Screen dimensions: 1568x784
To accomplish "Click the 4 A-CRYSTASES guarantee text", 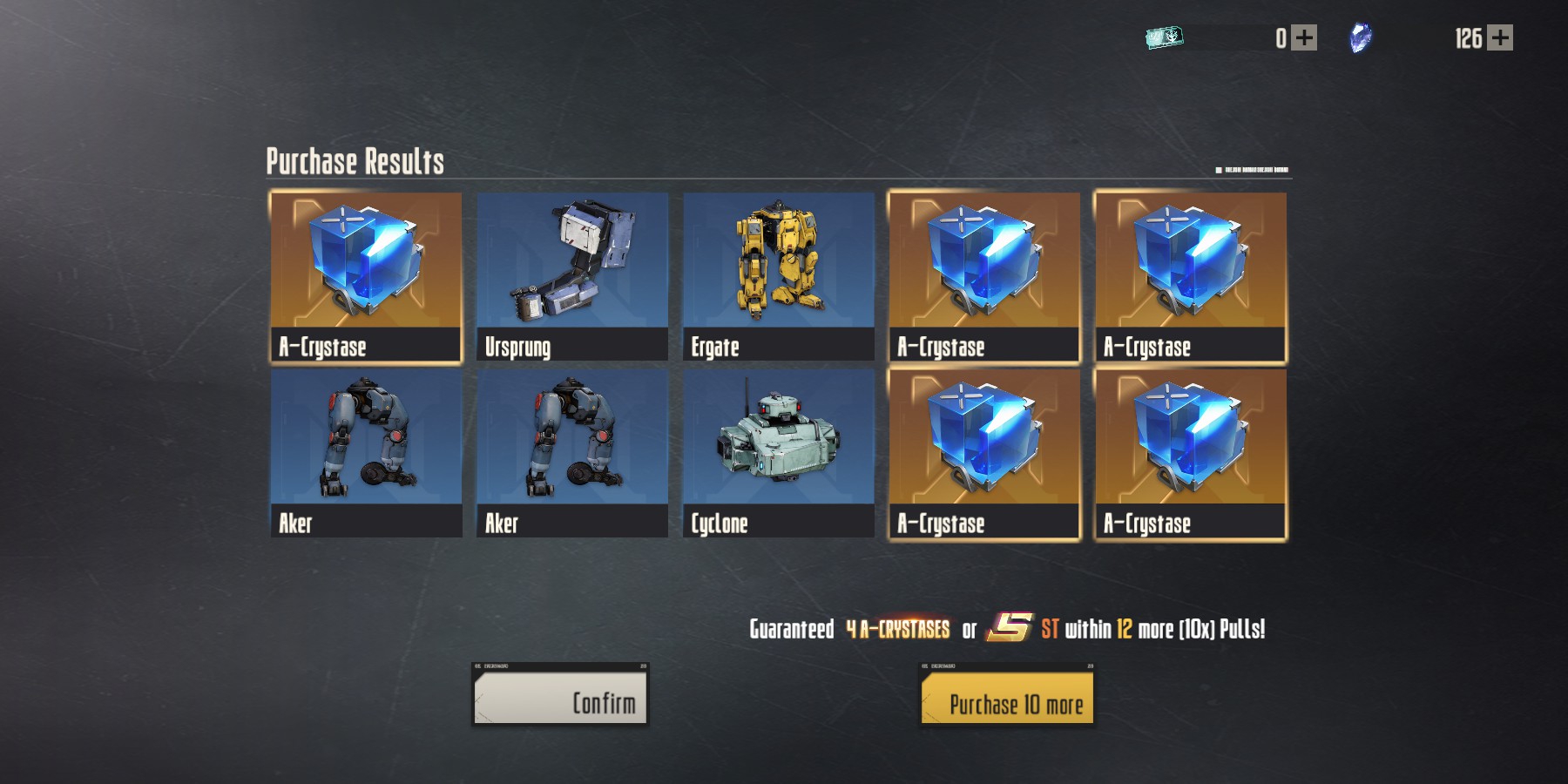I will coord(898,629).
